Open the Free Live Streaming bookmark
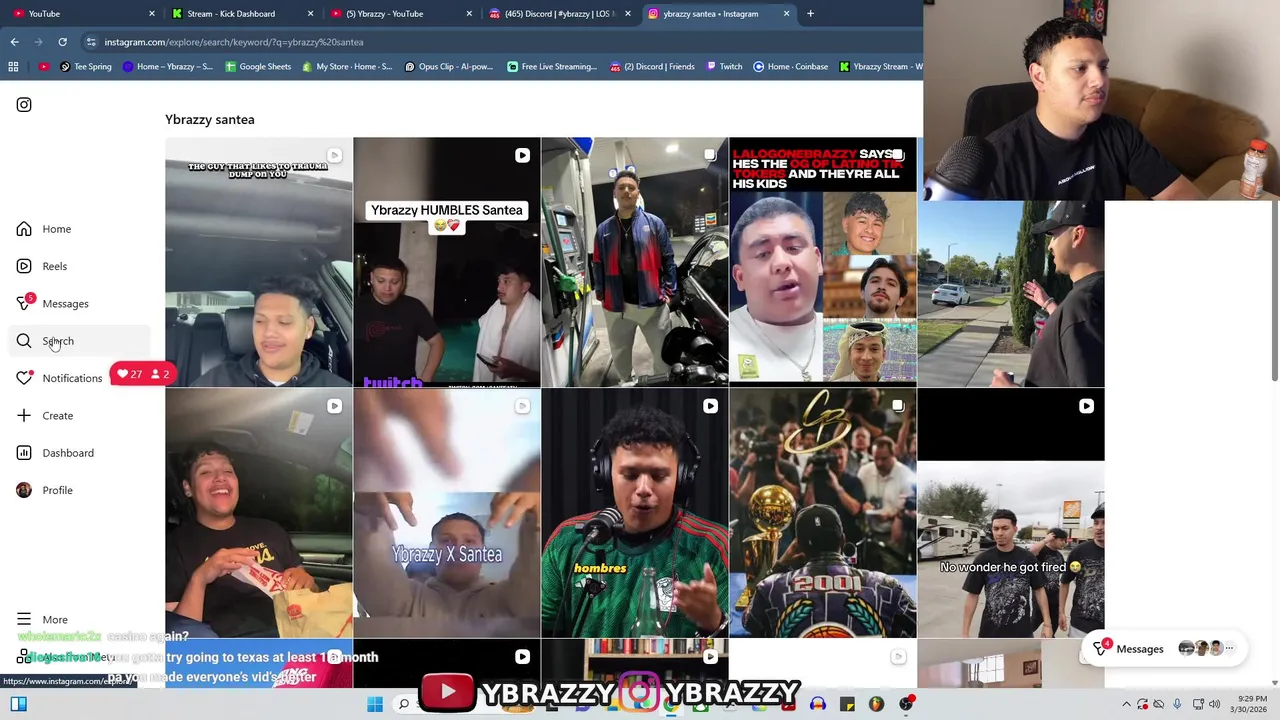The image size is (1280, 720). click(552, 66)
